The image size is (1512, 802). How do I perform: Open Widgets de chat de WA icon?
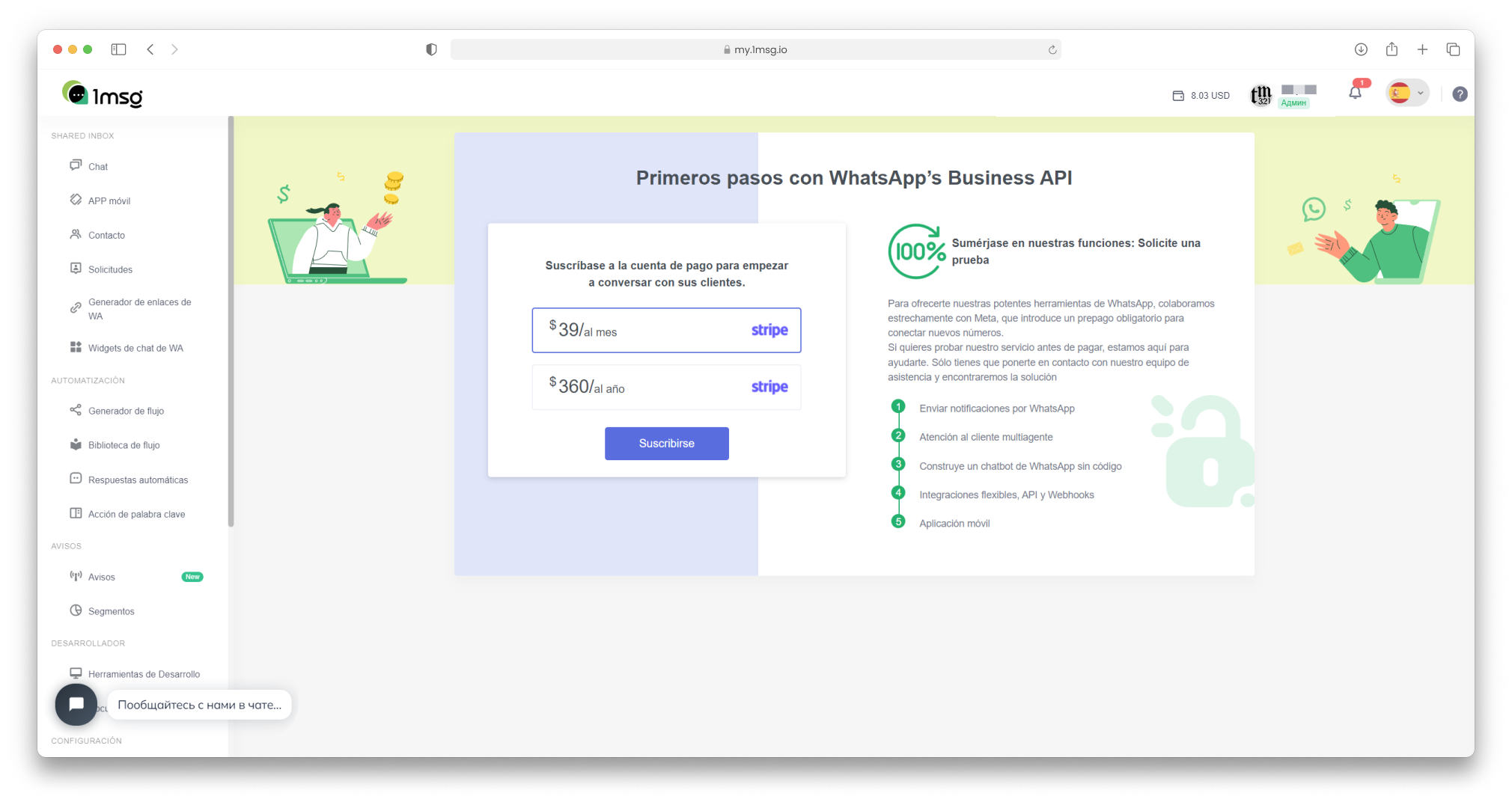coord(76,347)
